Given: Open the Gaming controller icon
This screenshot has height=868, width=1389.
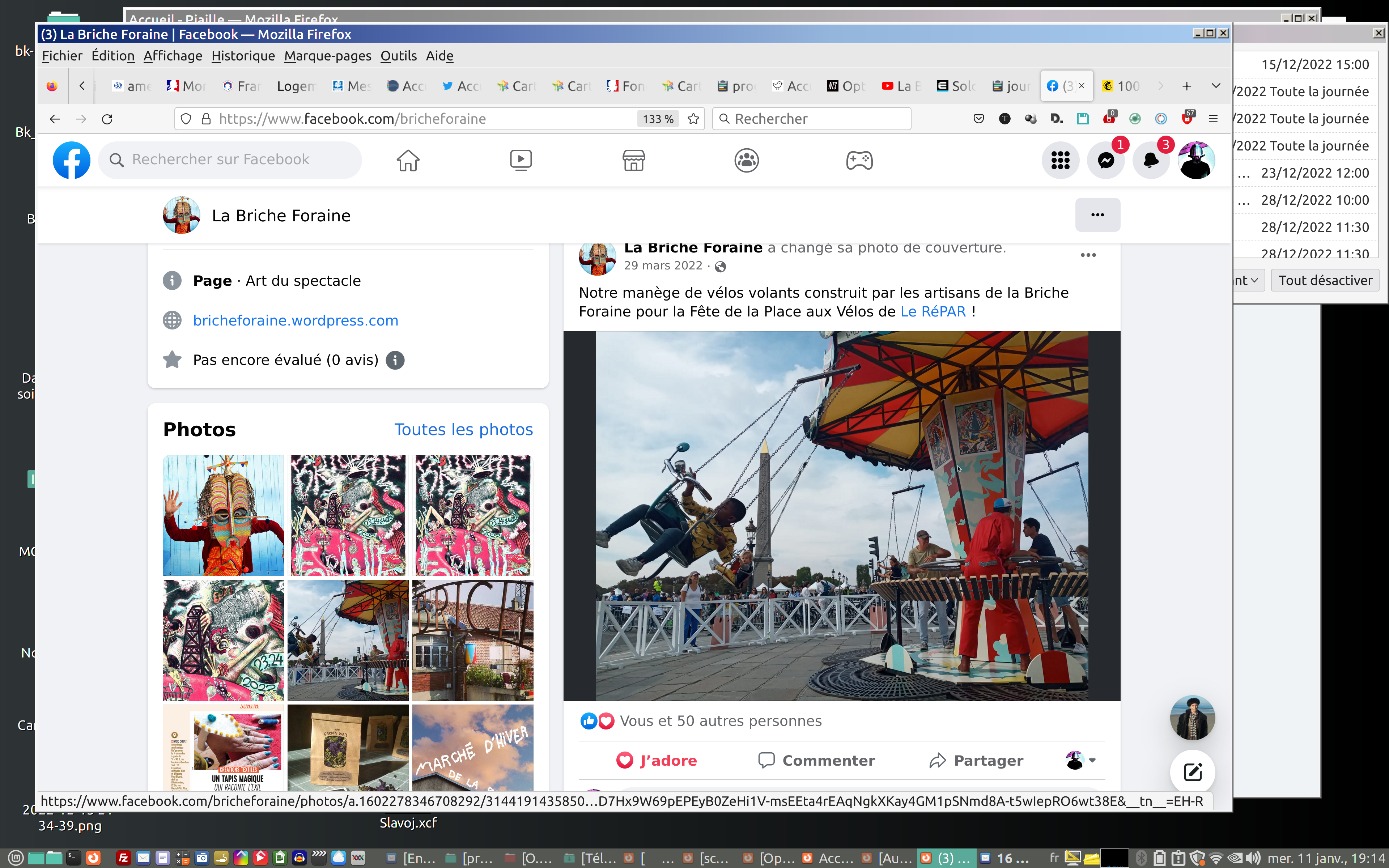Looking at the screenshot, I should [859, 160].
